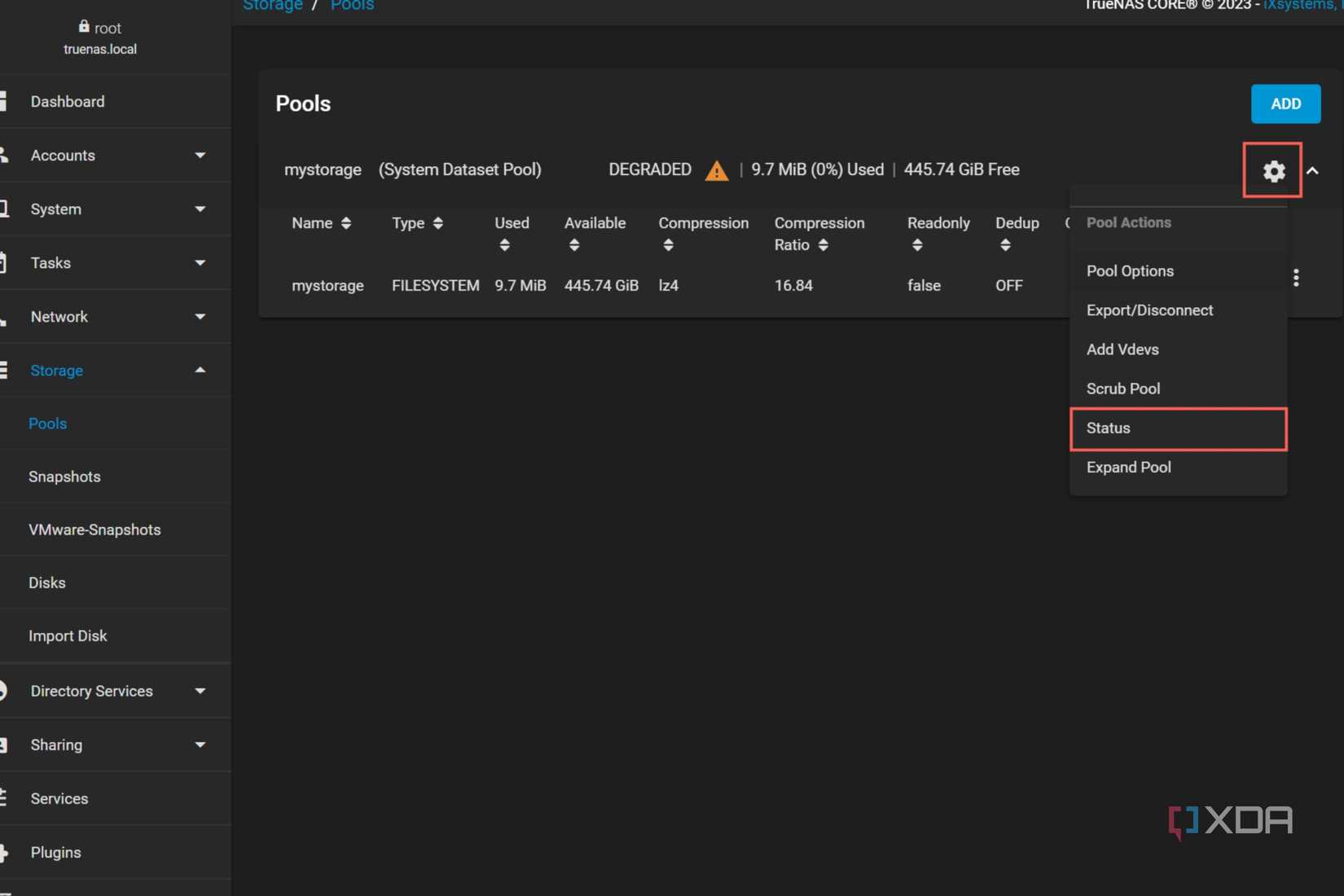Select Add Vdevs menu entry

coord(1178,349)
